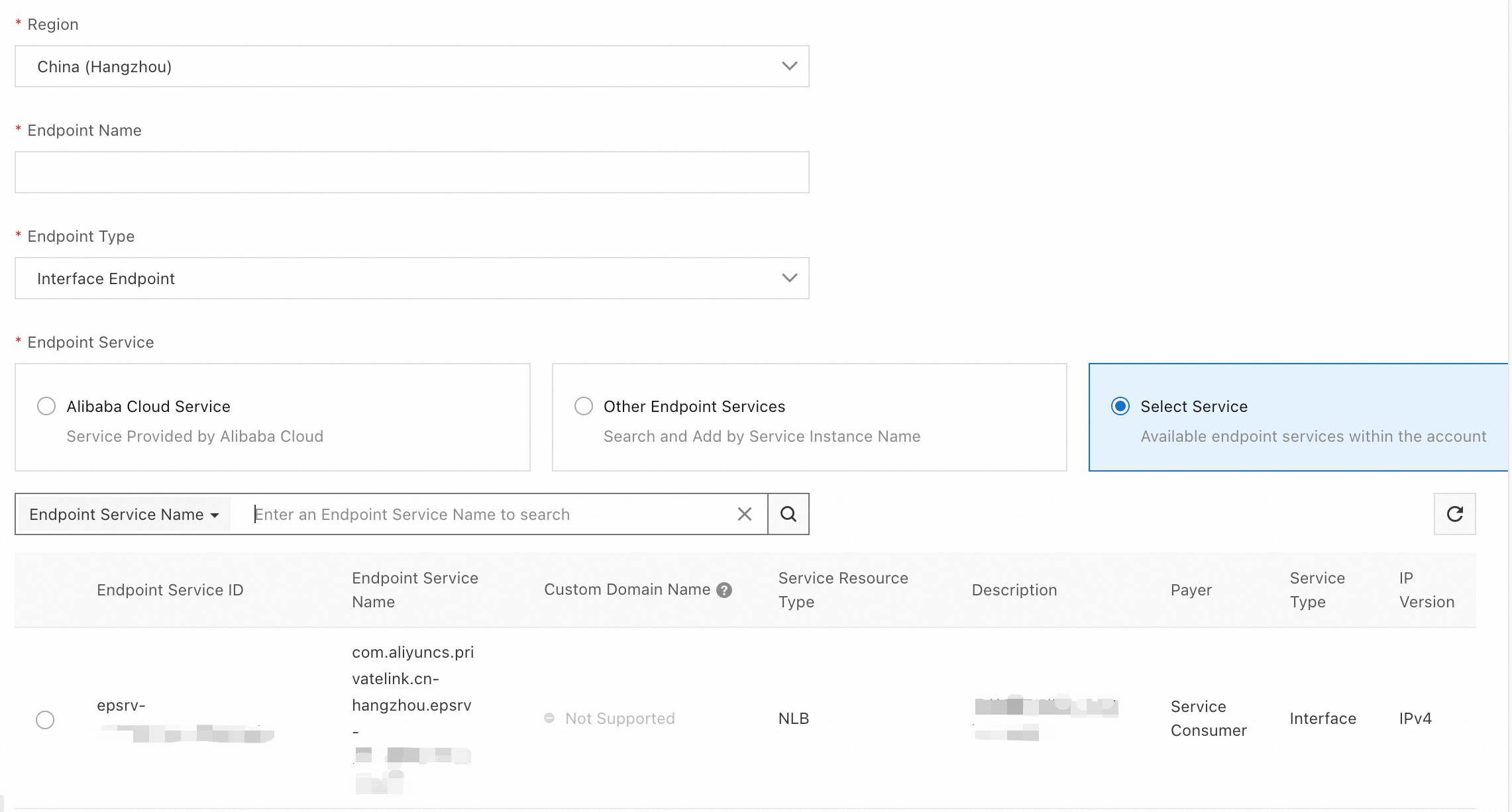Click the Endpoint Type chevron arrow
The width and height of the screenshot is (1512, 812).
tap(788, 278)
